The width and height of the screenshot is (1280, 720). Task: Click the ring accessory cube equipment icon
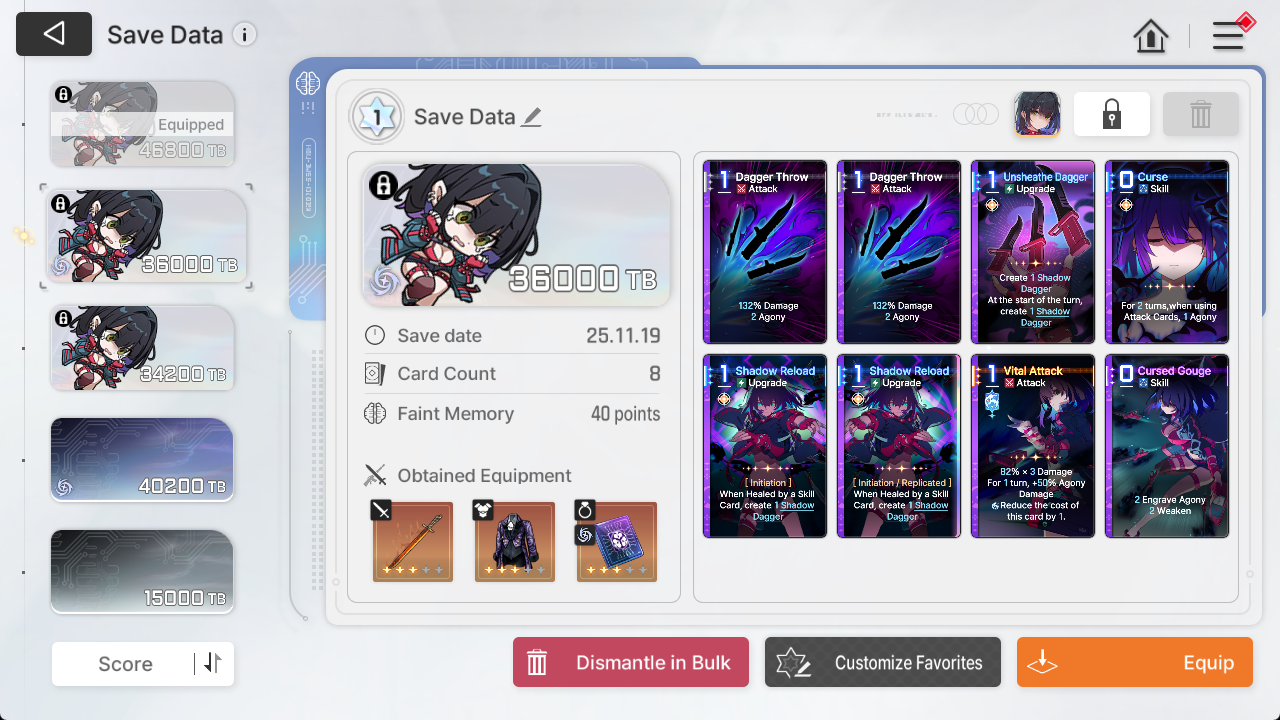617,541
